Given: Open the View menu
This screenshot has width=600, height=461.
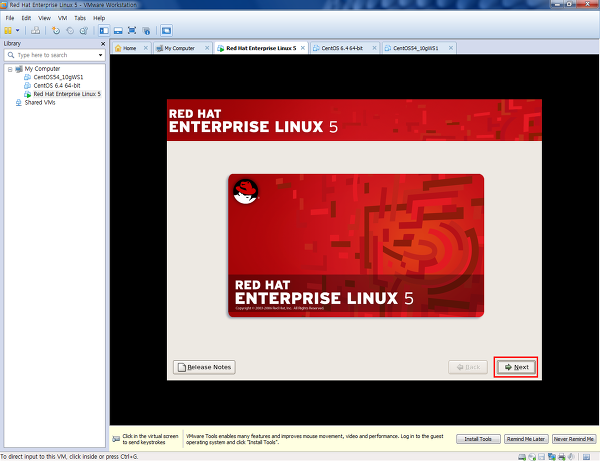Looking at the screenshot, I should tap(44, 18).
